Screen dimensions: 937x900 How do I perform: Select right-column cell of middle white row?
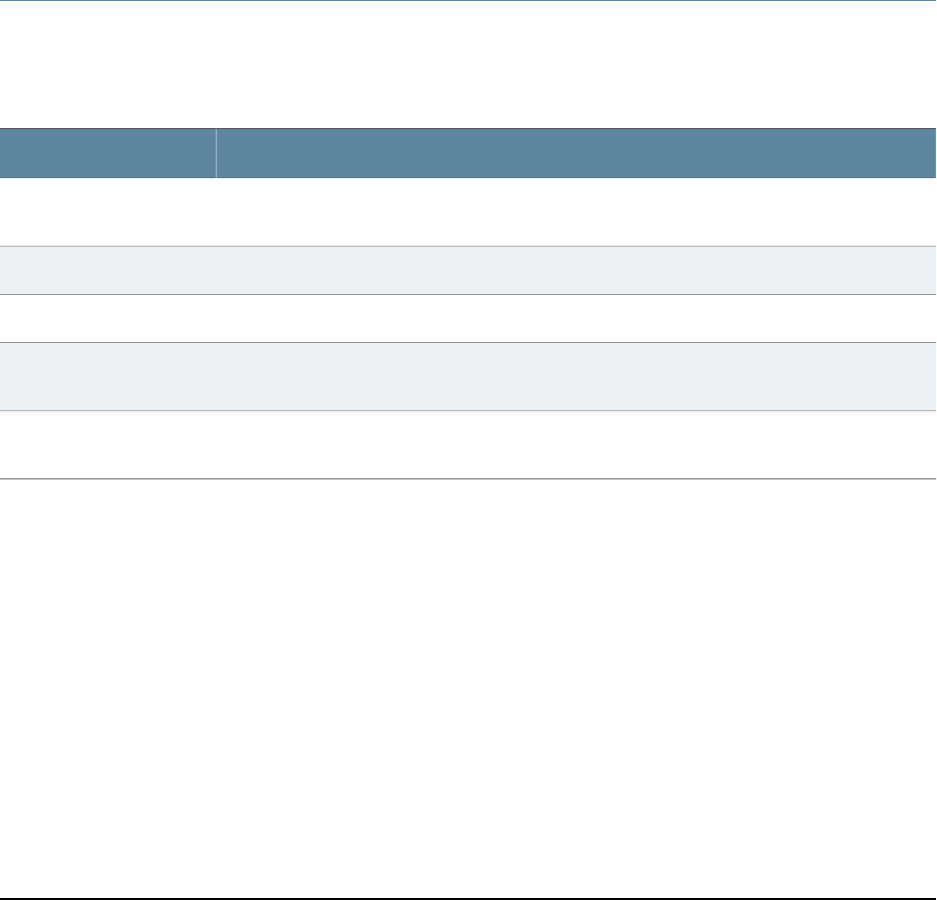576,319
